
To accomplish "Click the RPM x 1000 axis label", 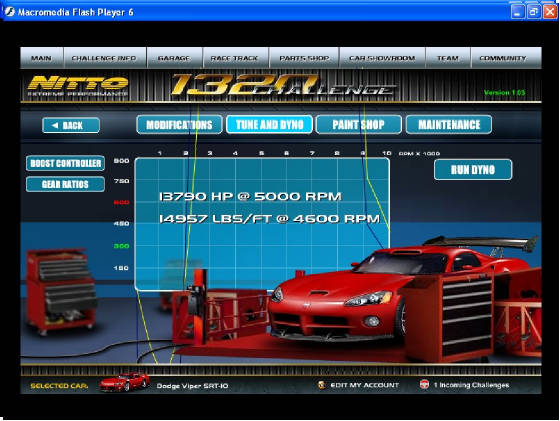I will point(419,154).
